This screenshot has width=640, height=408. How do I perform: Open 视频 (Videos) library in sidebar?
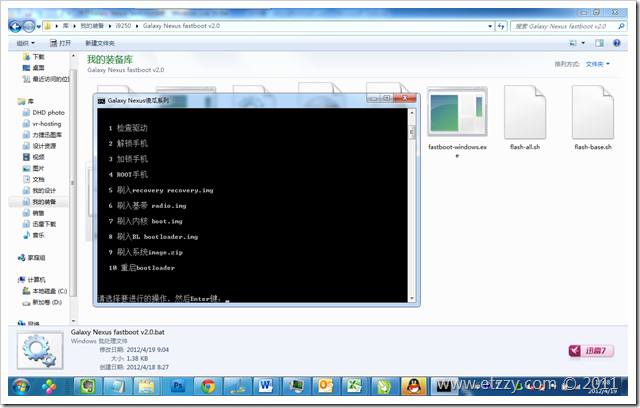click(x=34, y=157)
